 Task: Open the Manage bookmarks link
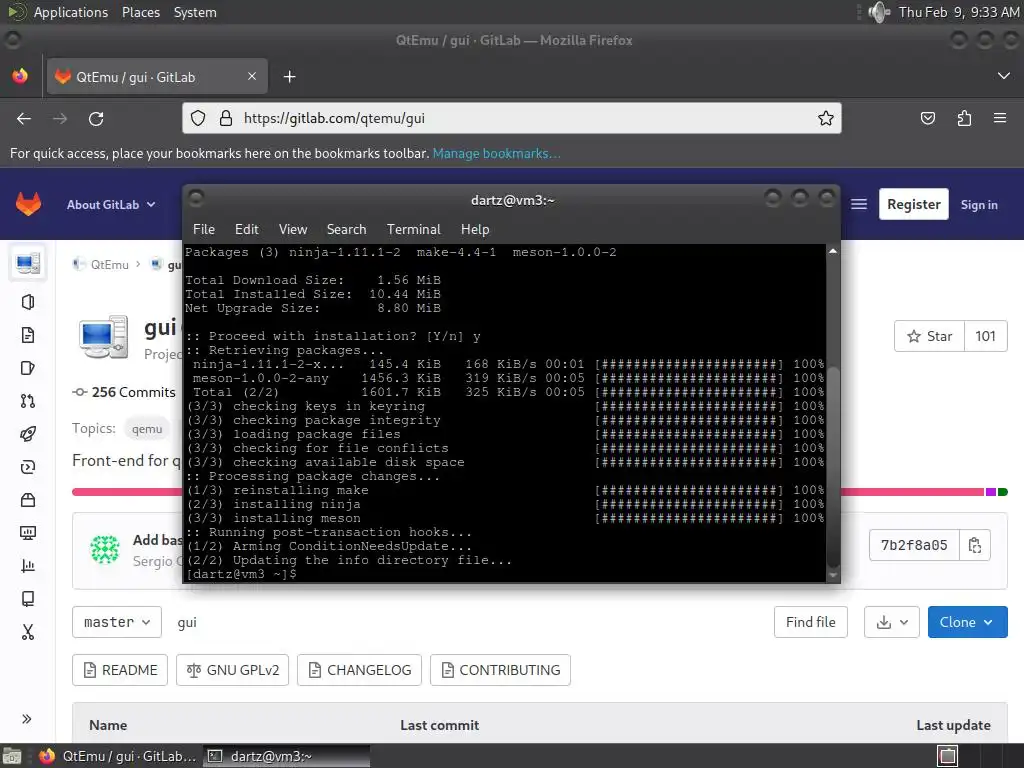coord(496,153)
